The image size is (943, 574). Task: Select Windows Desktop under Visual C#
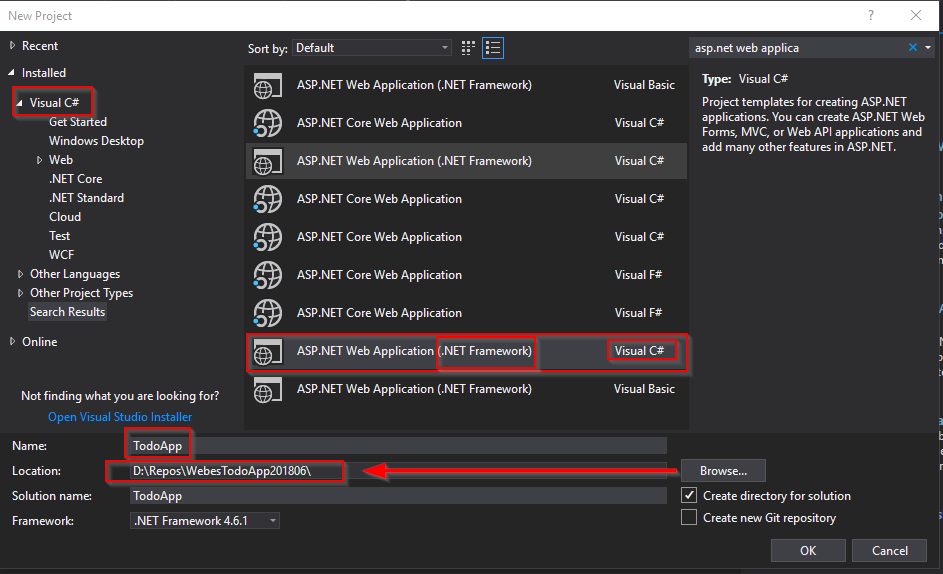tap(96, 141)
